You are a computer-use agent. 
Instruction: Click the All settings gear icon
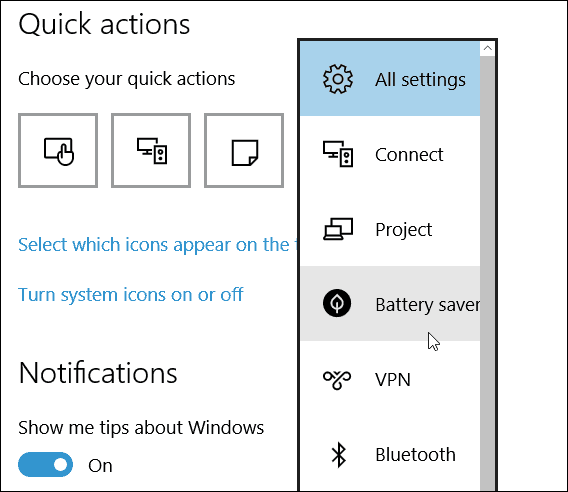tap(338, 79)
